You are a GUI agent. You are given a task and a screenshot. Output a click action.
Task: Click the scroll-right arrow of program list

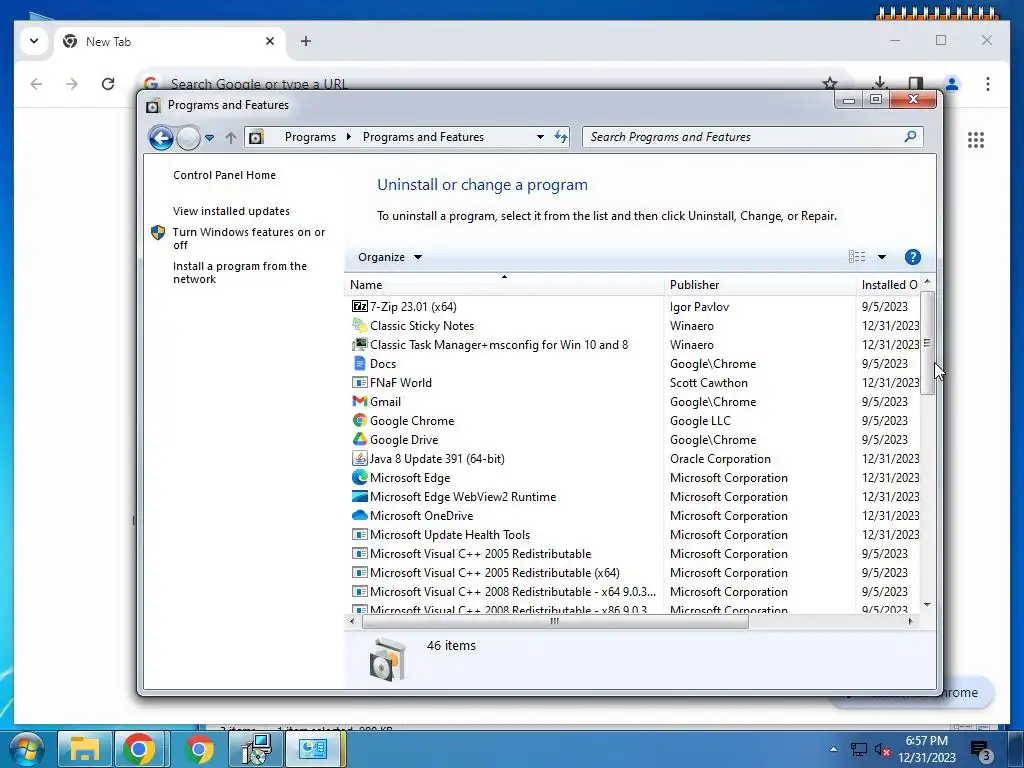pyautogui.click(x=910, y=621)
